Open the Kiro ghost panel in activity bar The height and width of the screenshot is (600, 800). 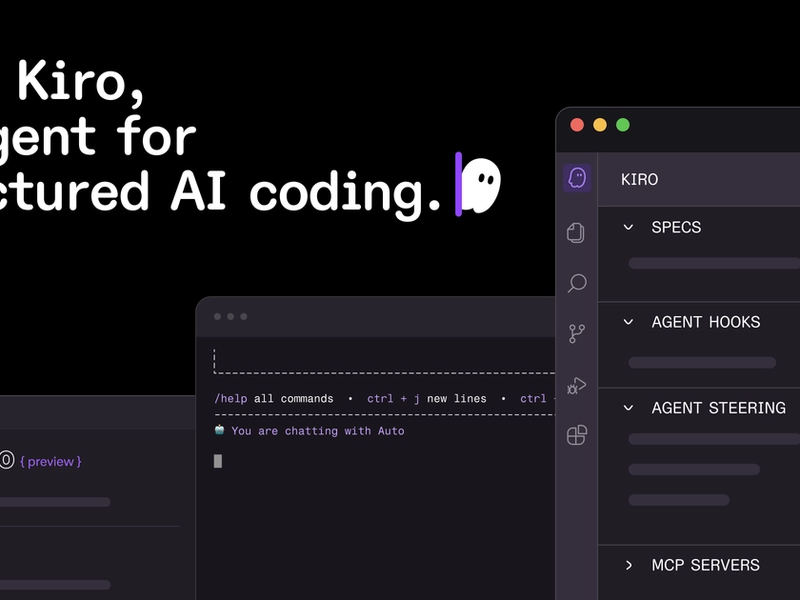pos(577,178)
